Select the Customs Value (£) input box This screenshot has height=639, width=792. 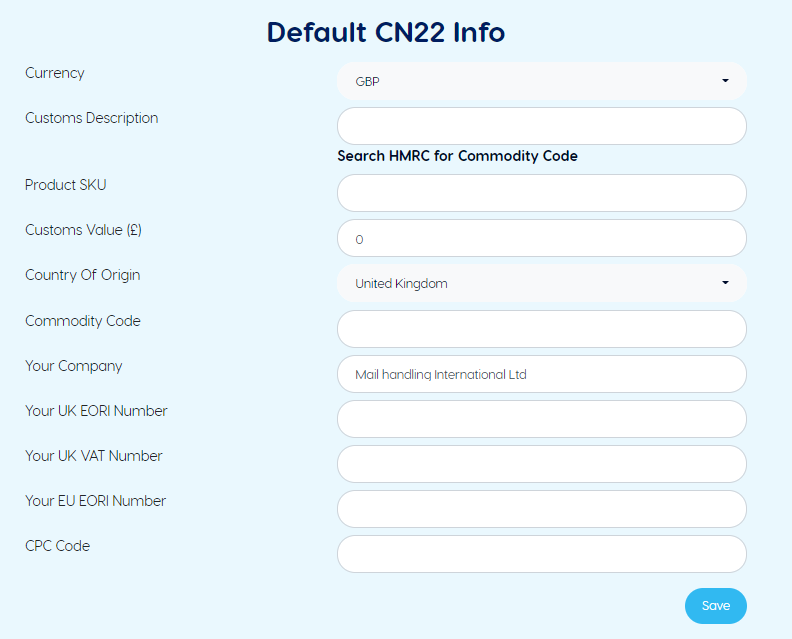click(x=541, y=238)
